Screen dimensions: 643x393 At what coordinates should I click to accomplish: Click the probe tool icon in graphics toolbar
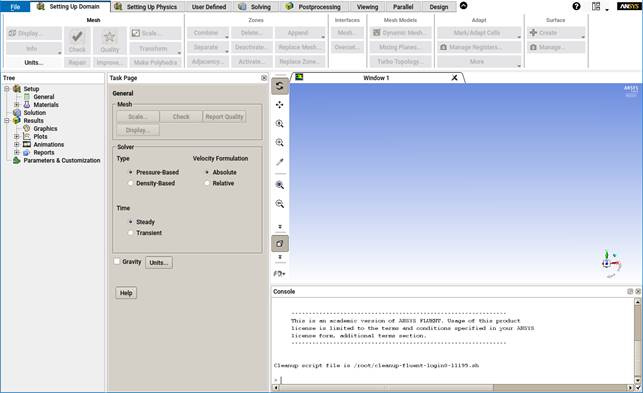pos(280,162)
